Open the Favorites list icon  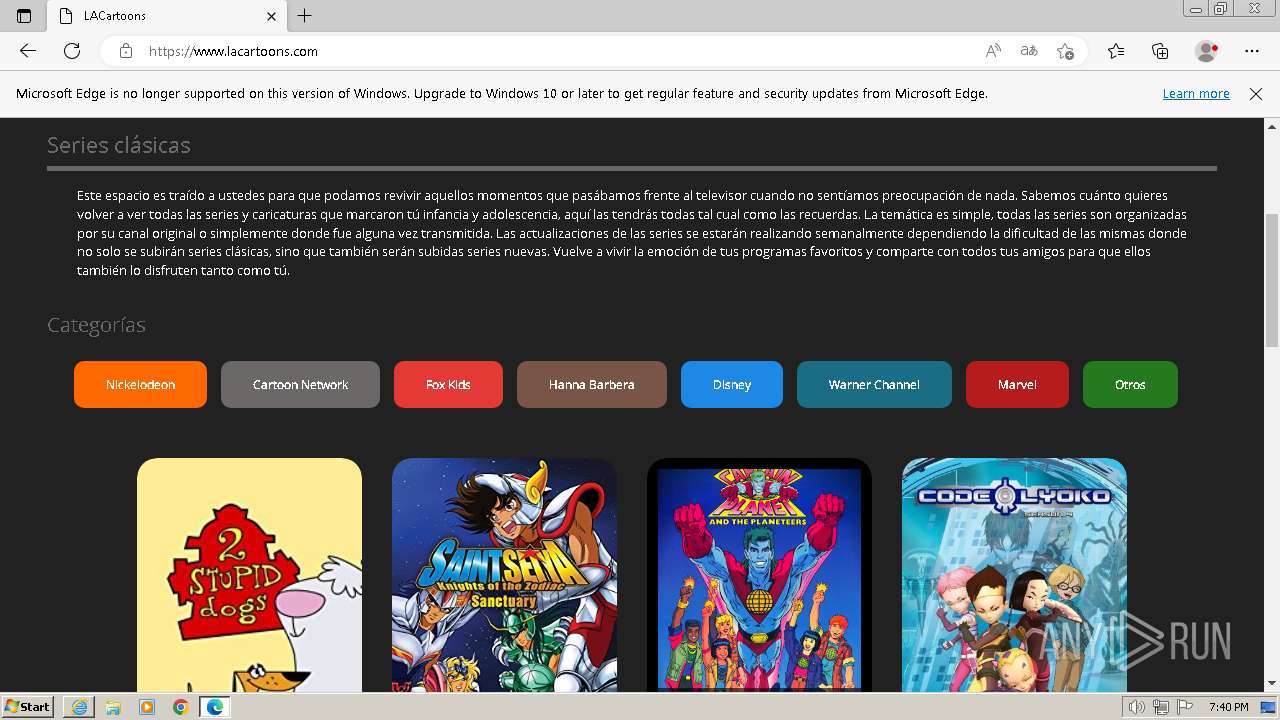tap(1116, 51)
